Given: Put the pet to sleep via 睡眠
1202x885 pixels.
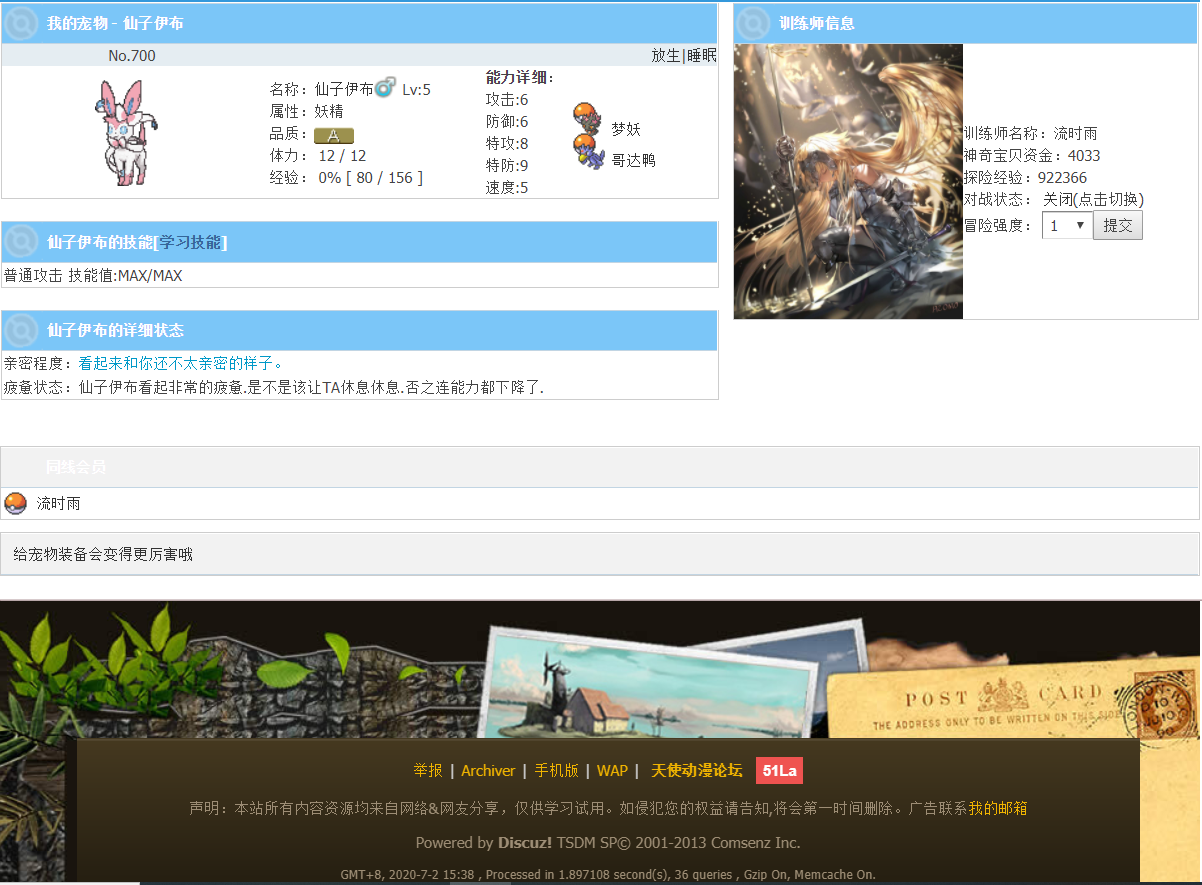Looking at the screenshot, I should coord(702,56).
